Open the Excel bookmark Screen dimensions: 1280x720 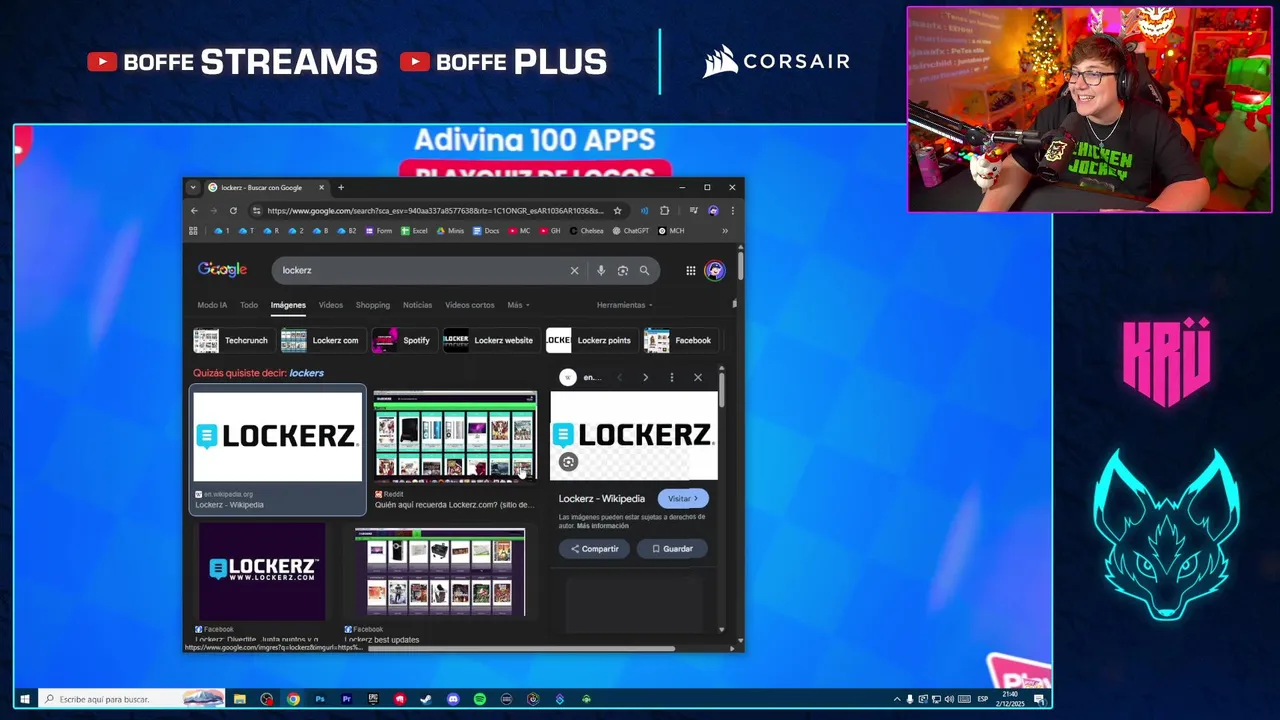pyautogui.click(x=414, y=231)
